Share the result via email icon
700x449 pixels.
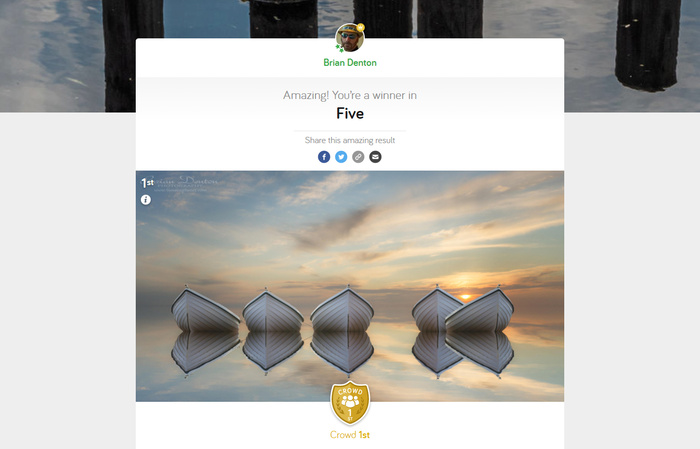pyautogui.click(x=375, y=157)
